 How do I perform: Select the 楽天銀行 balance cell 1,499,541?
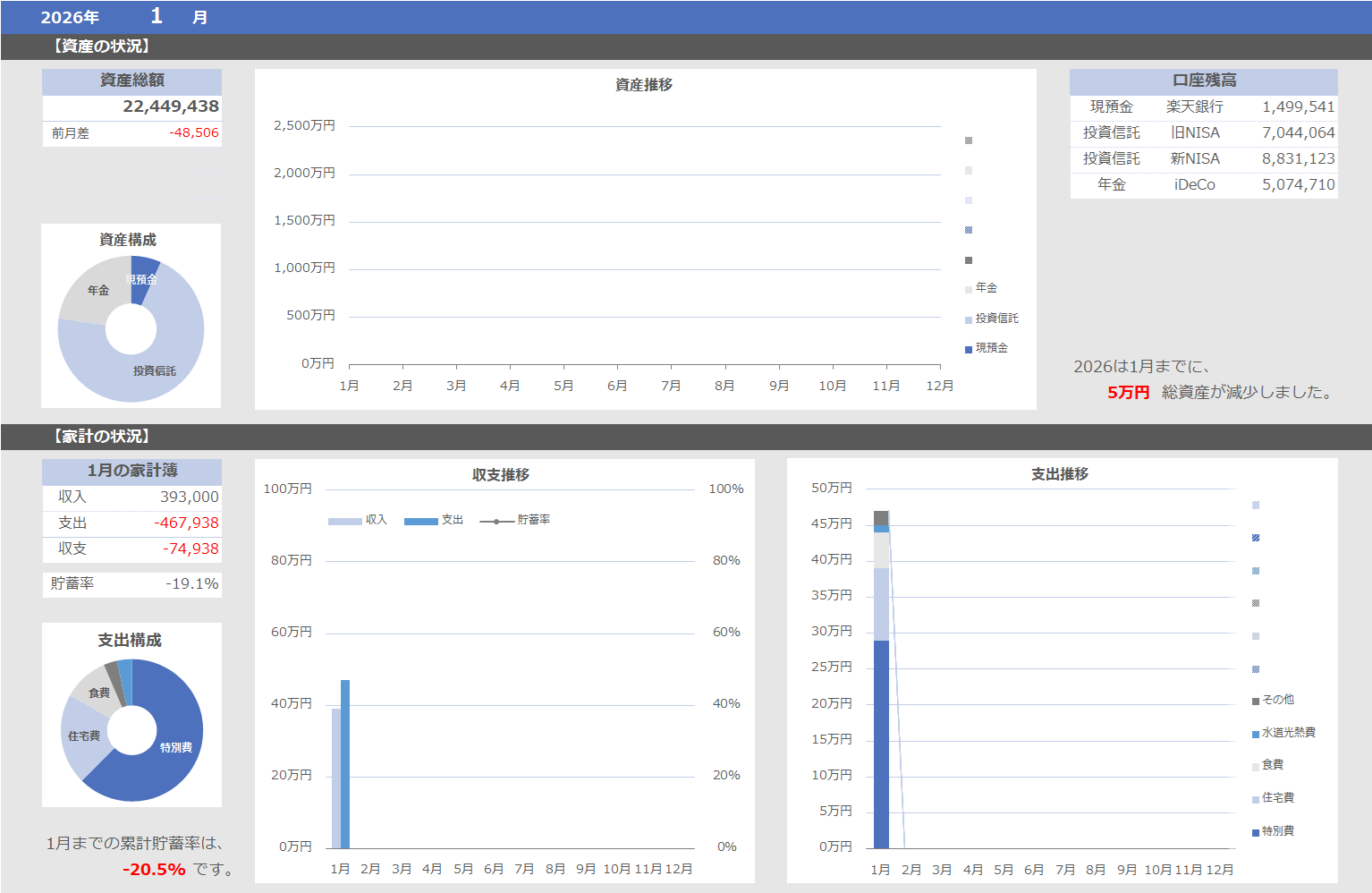1298,106
